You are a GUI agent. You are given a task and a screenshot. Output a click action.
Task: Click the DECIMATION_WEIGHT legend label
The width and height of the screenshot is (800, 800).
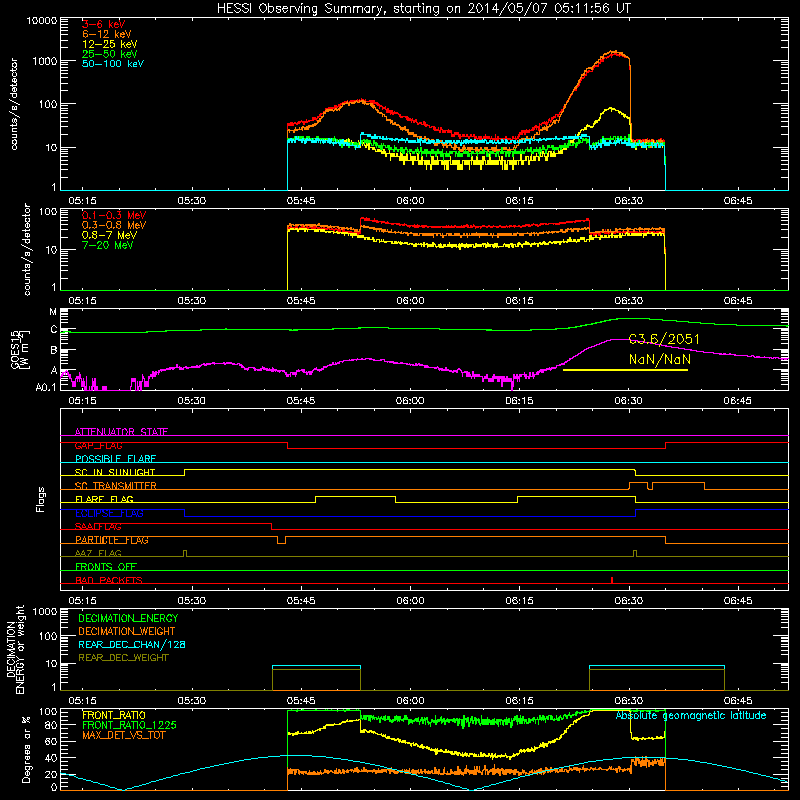pos(127,632)
